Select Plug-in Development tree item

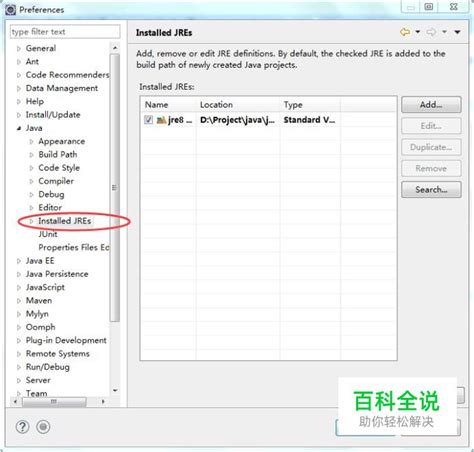click(x=66, y=340)
